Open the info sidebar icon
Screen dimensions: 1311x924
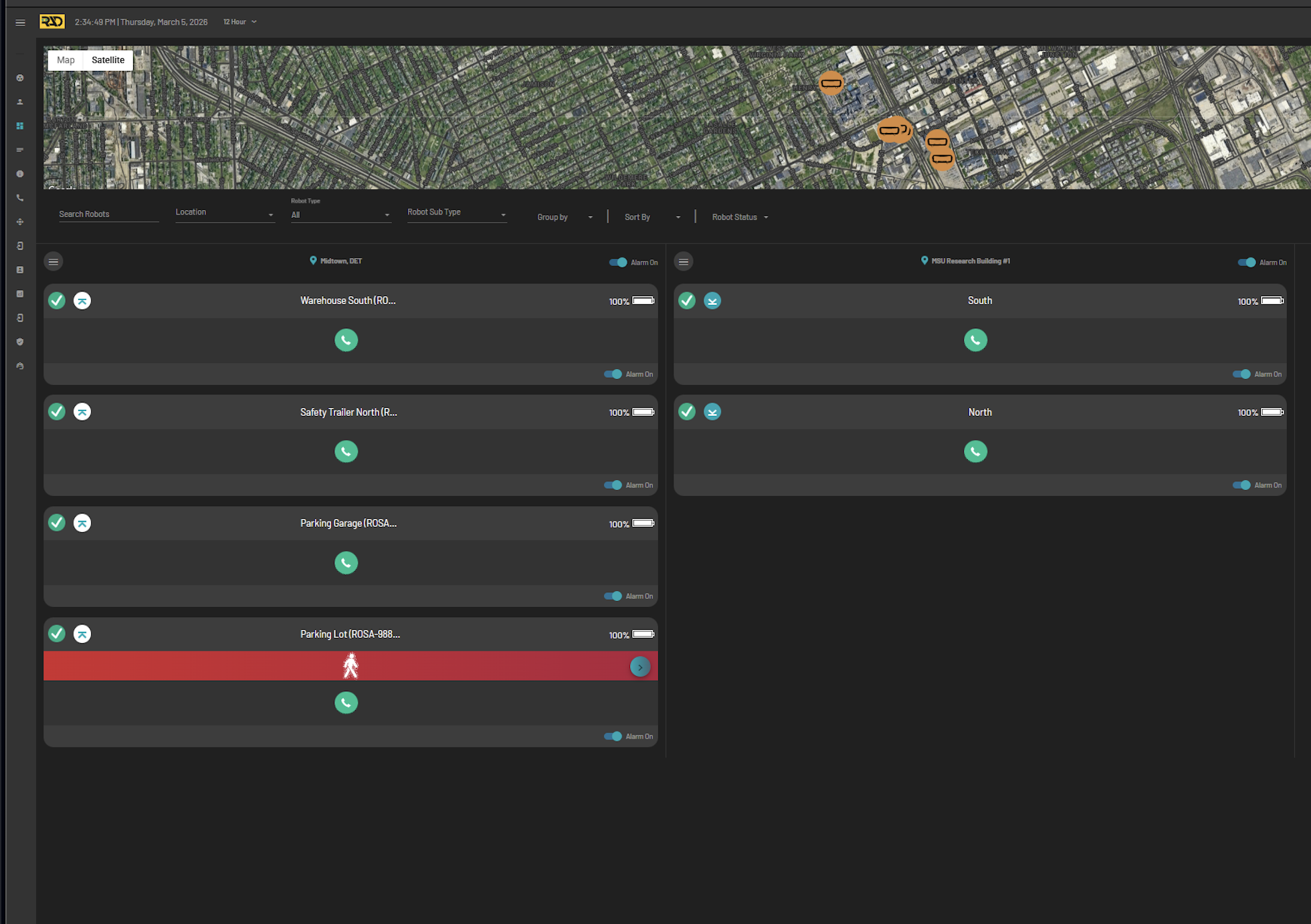20,174
